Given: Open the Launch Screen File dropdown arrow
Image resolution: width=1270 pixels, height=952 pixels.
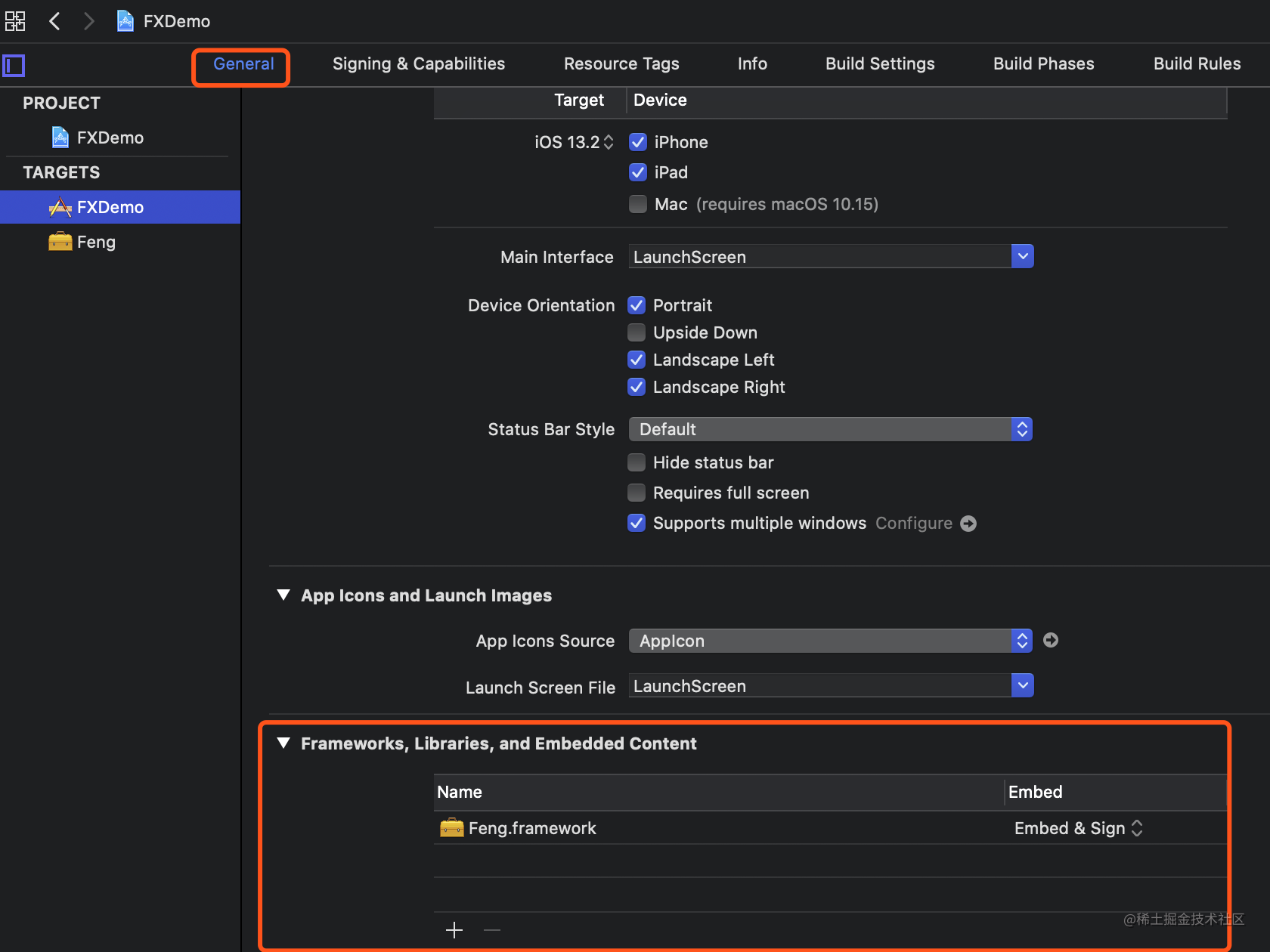Looking at the screenshot, I should (1022, 685).
